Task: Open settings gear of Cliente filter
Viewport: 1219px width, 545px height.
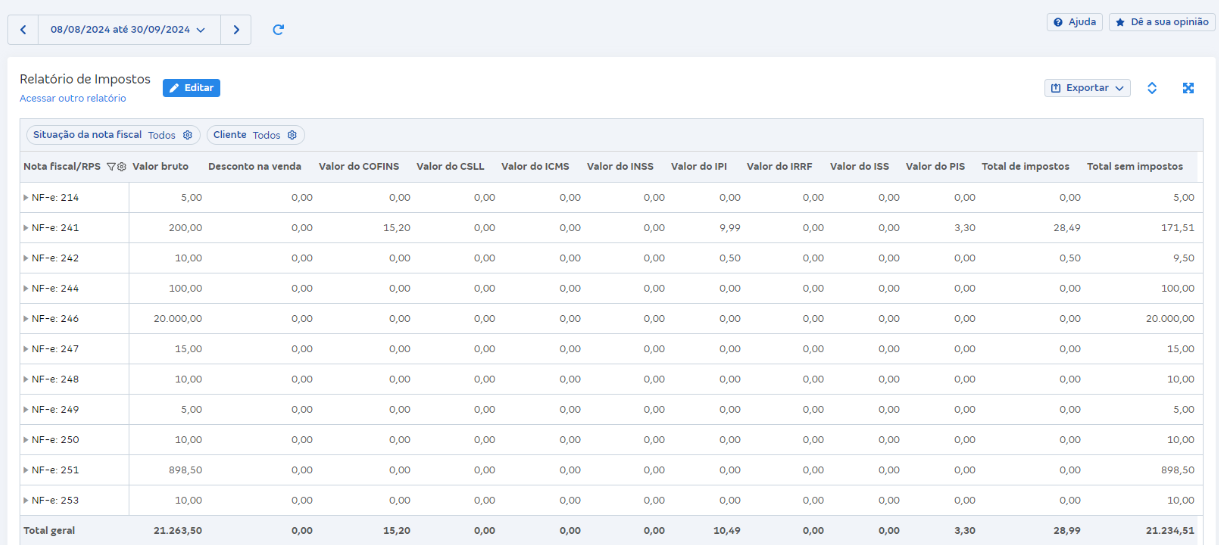Action: tap(292, 135)
